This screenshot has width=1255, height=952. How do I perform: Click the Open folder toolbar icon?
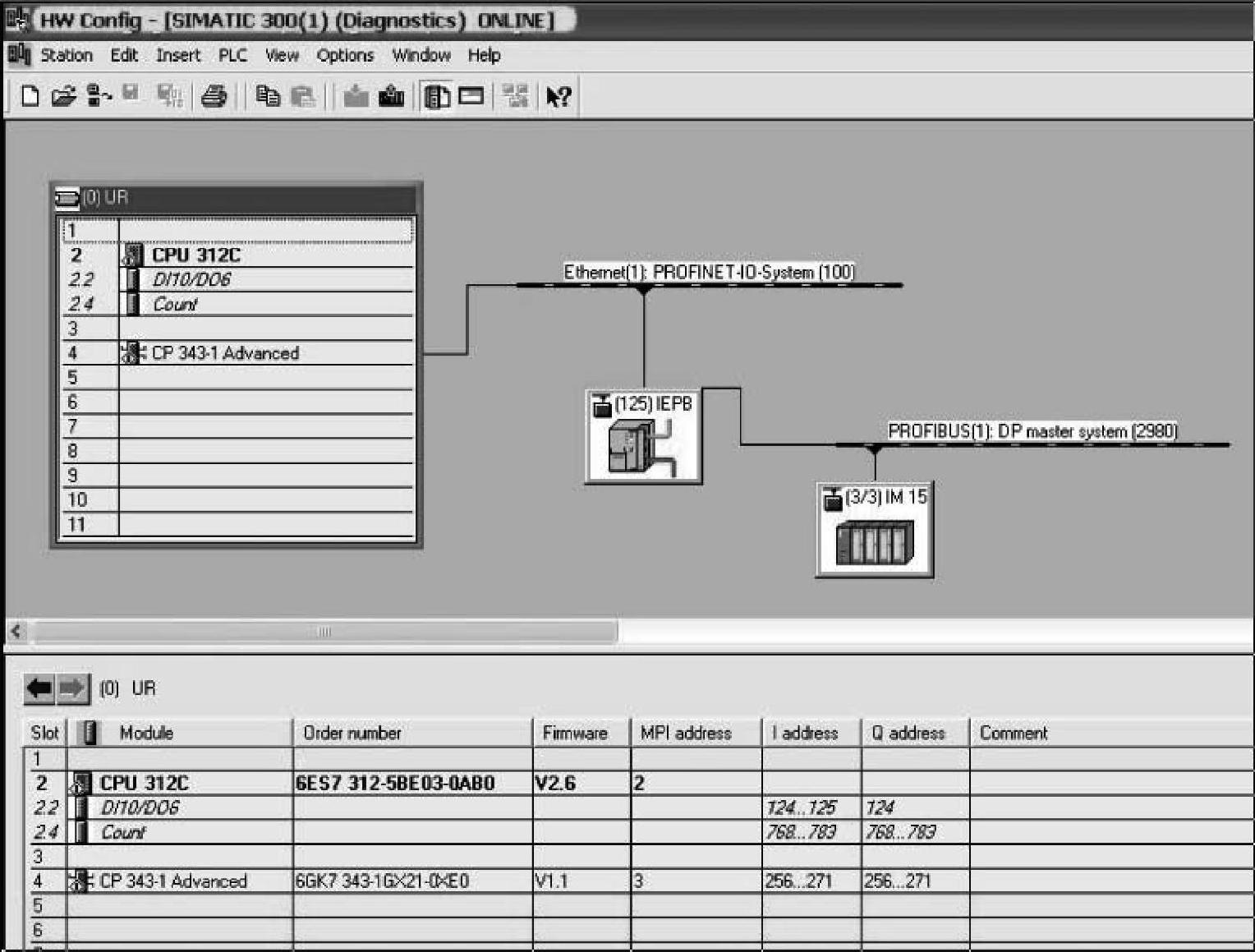click(x=63, y=96)
